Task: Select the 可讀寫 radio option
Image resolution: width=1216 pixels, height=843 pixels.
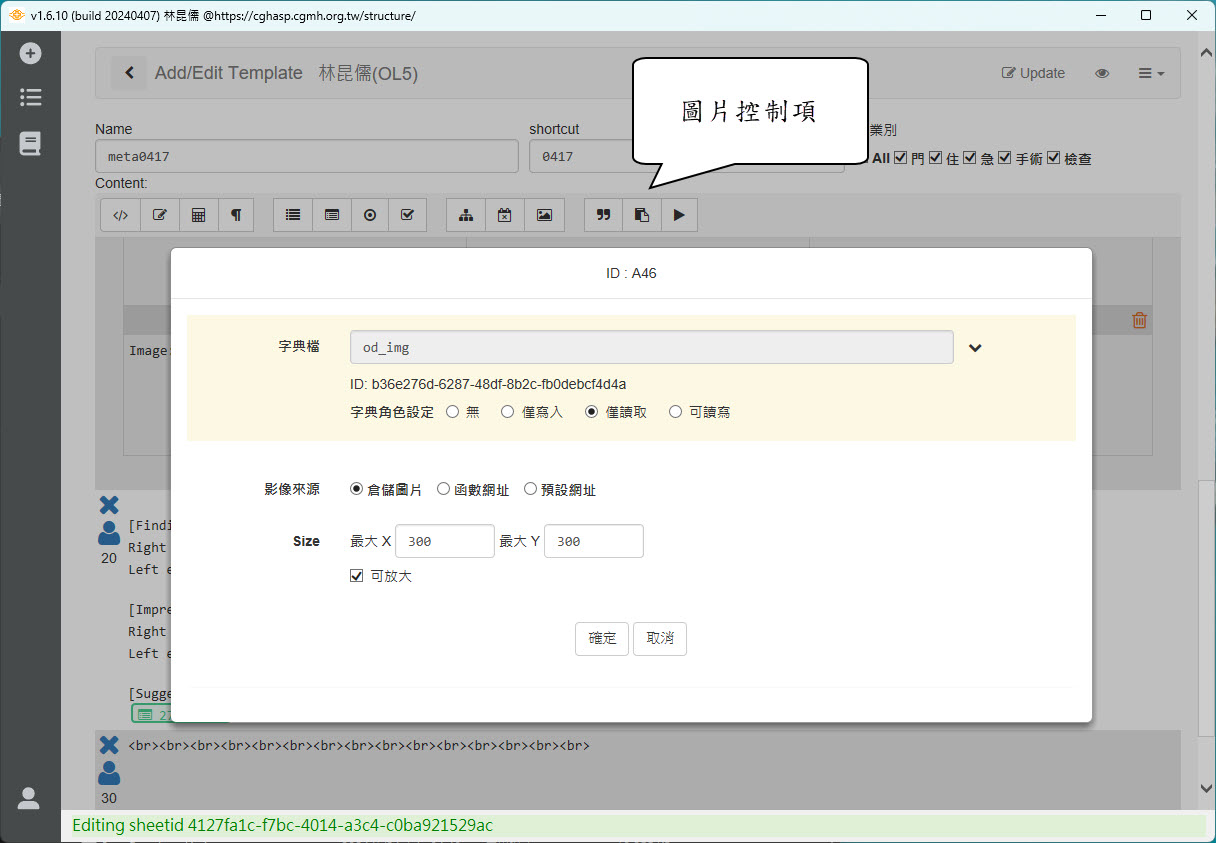Action: pyautogui.click(x=676, y=411)
